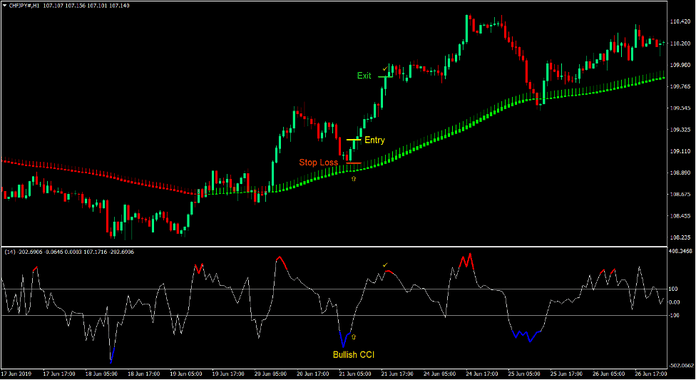The height and width of the screenshot is (380, 696).
Task: Click the 108.890 price axis label
Action: pyautogui.click(x=680, y=173)
